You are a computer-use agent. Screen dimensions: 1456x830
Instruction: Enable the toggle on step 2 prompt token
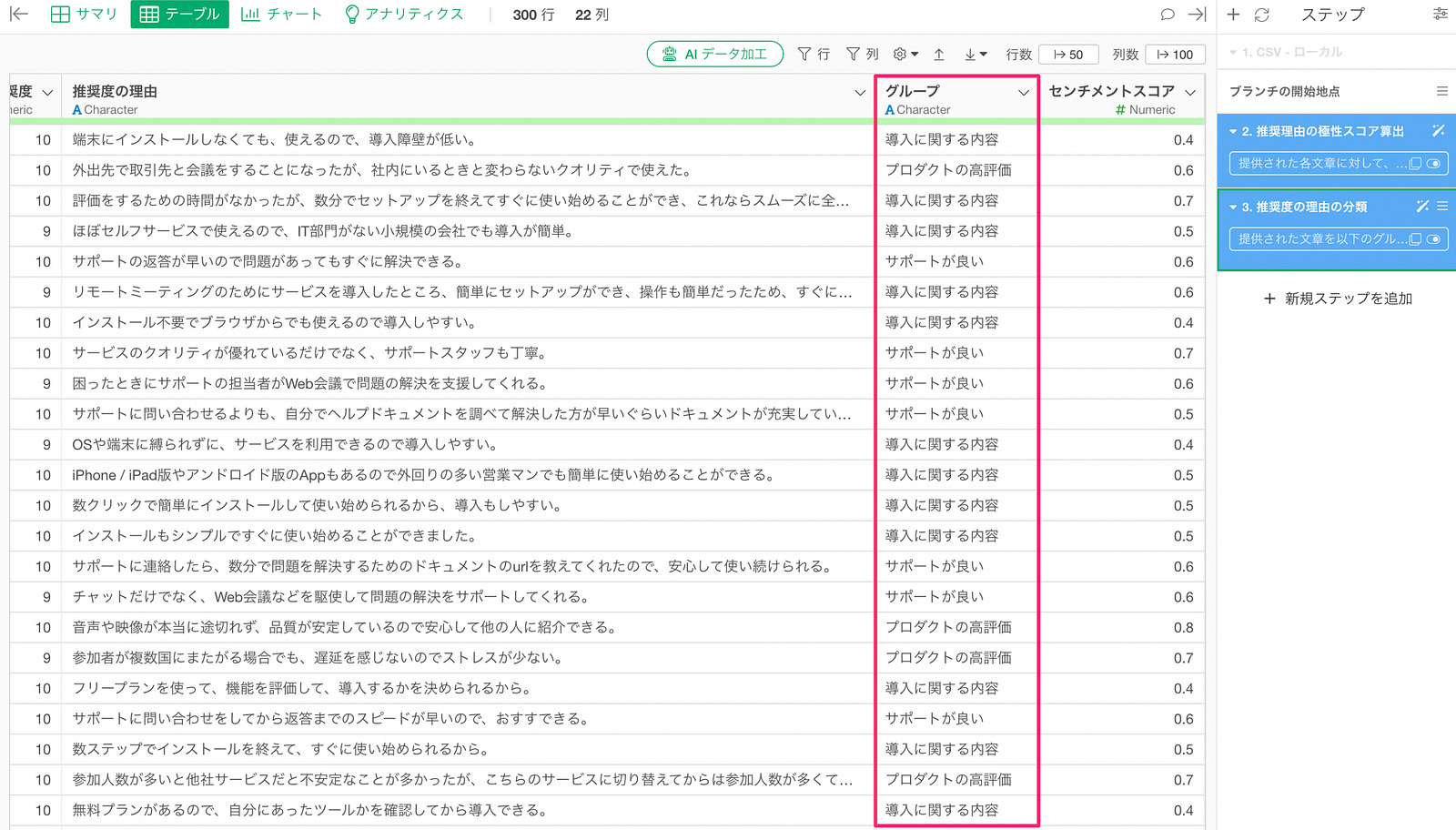pos(1435,163)
